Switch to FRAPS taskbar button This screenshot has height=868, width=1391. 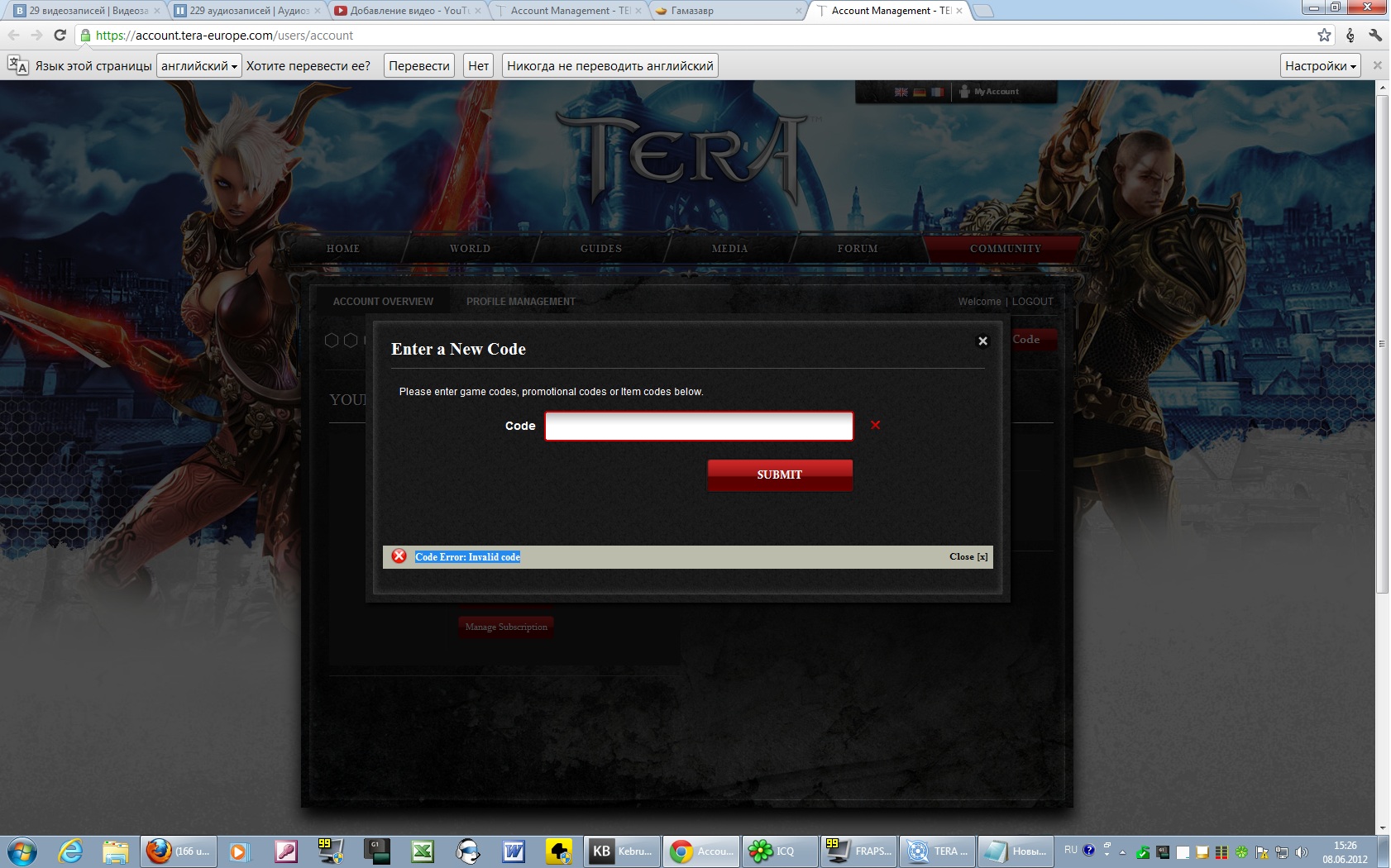coord(859,851)
